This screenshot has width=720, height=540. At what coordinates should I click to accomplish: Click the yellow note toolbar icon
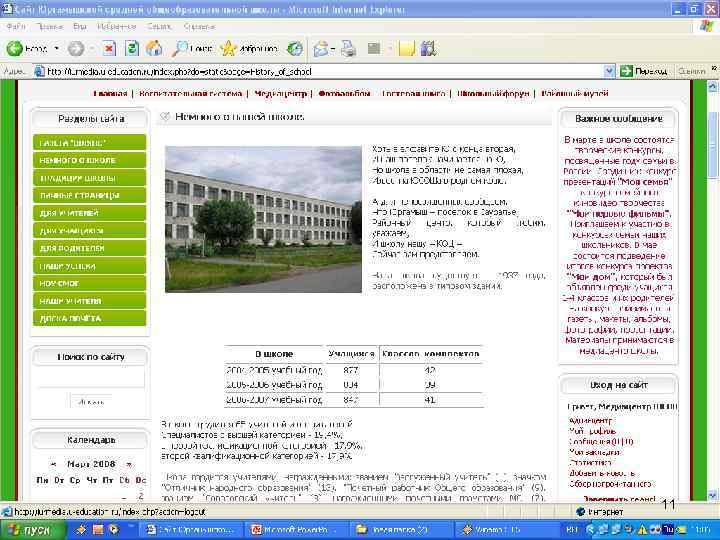tap(407, 48)
